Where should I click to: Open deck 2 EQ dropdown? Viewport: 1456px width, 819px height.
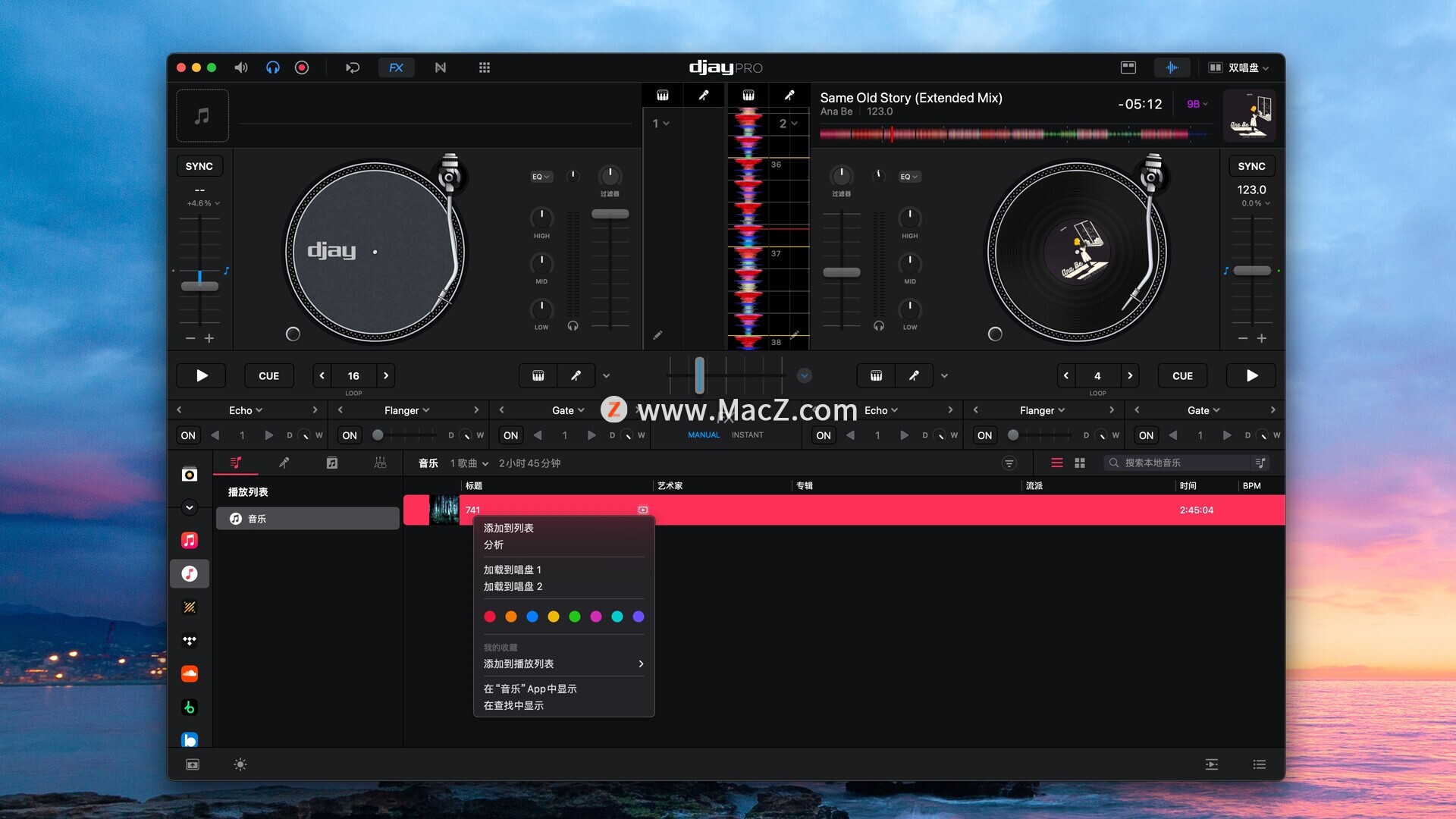click(x=909, y=177)
